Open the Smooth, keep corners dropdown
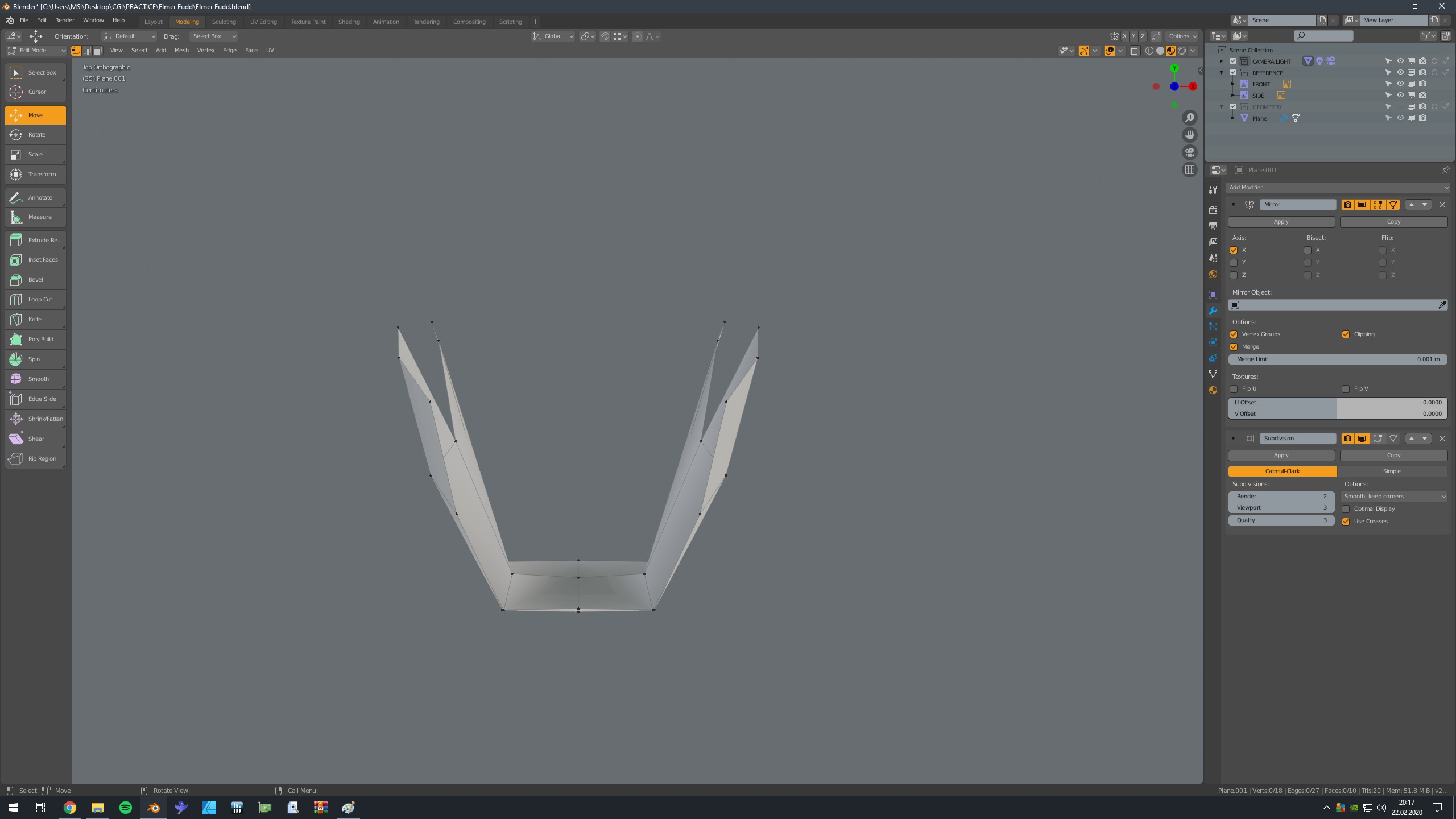1456x819 pixels. [1393, 497]
